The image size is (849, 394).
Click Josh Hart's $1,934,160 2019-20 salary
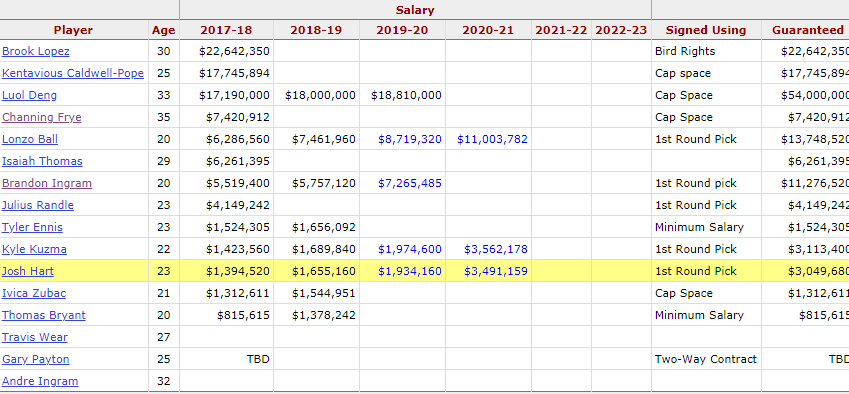pos(410,271)
